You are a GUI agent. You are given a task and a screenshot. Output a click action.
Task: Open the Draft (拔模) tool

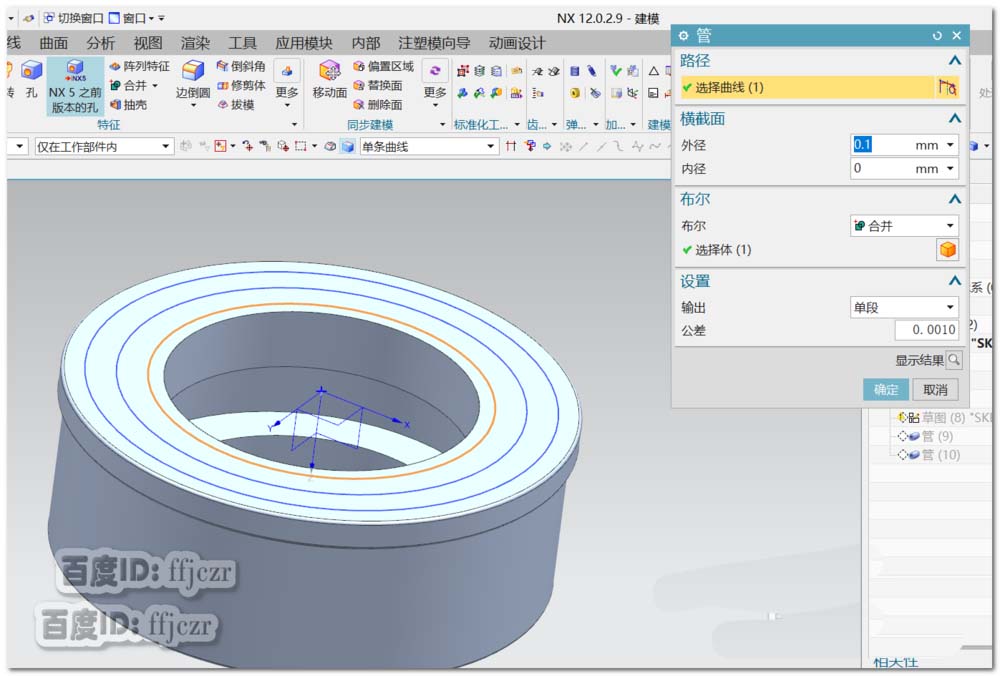point(236,105)
